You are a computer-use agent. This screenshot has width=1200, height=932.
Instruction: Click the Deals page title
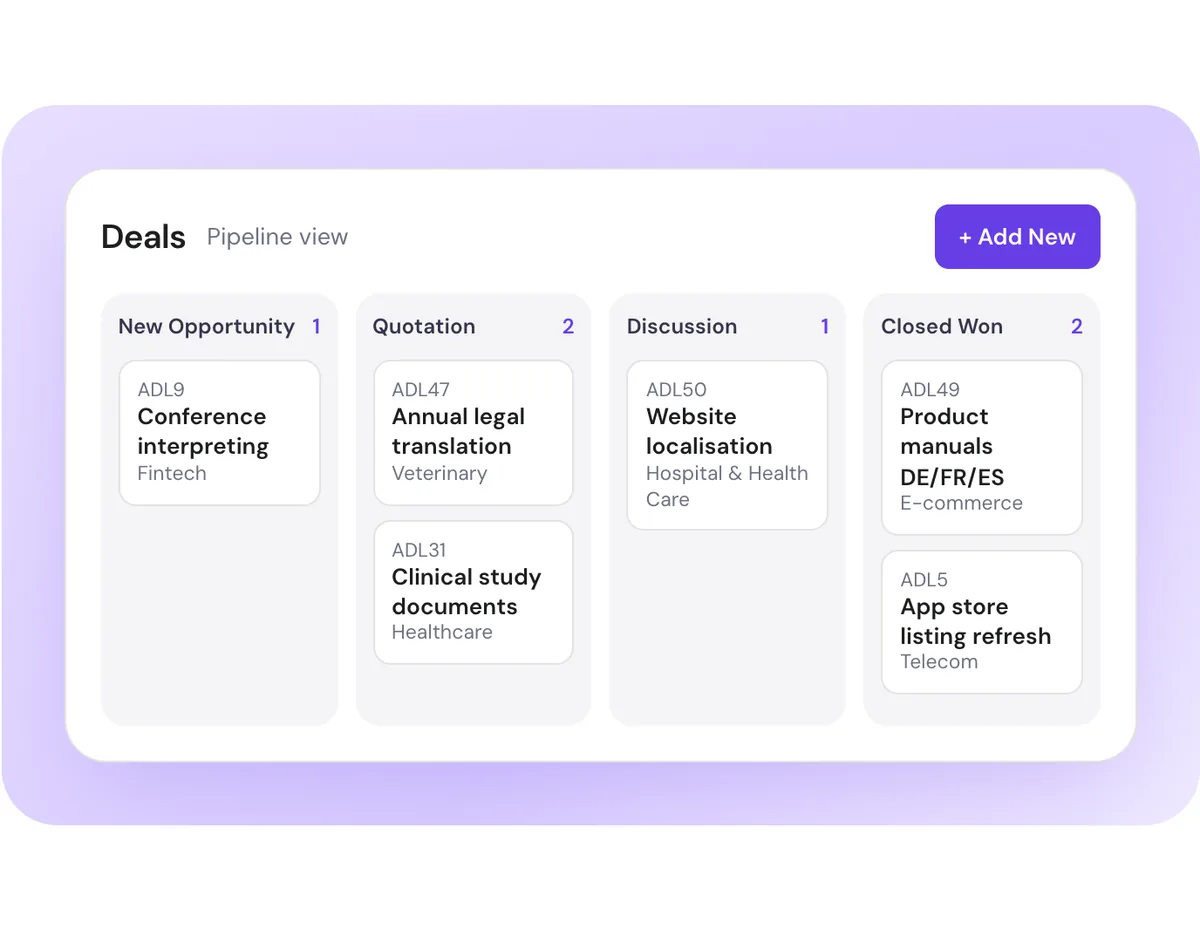(x=144, y=237)
